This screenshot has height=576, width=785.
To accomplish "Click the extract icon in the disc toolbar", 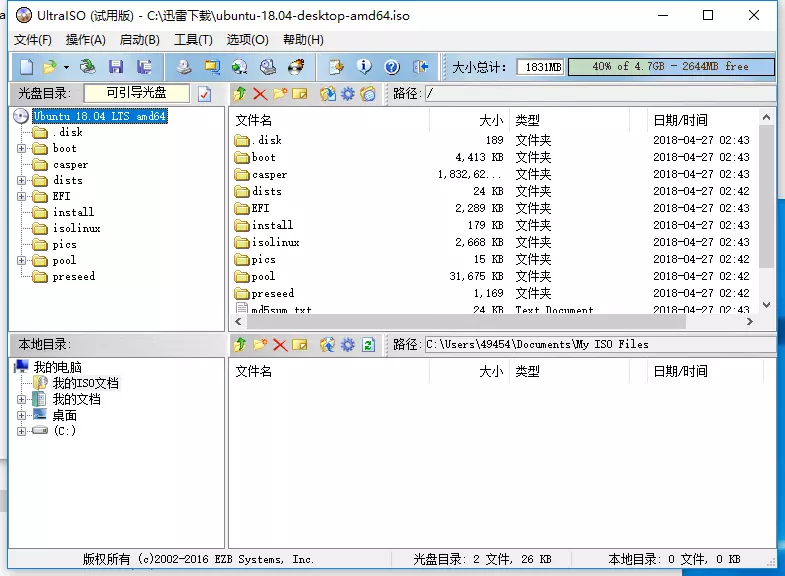I will (328, 94).
